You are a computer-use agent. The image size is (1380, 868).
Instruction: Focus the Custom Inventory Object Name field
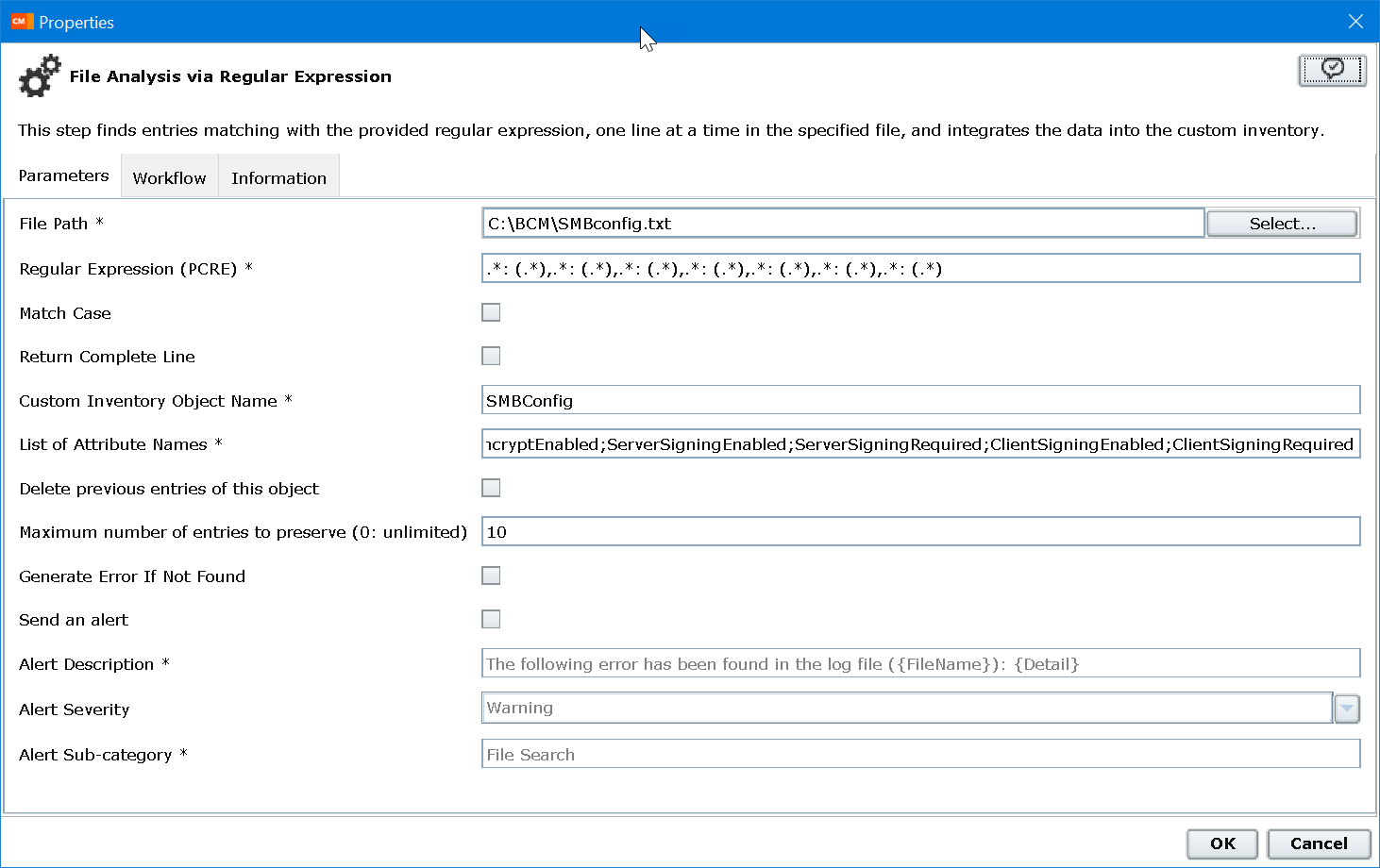pyautogui.click(x=920, y=400)
